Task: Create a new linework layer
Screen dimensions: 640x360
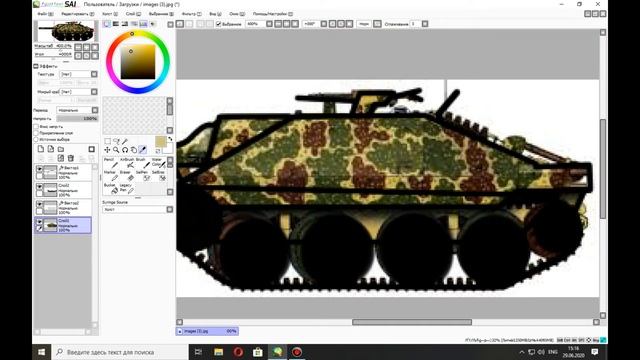Action: point(51,149)
